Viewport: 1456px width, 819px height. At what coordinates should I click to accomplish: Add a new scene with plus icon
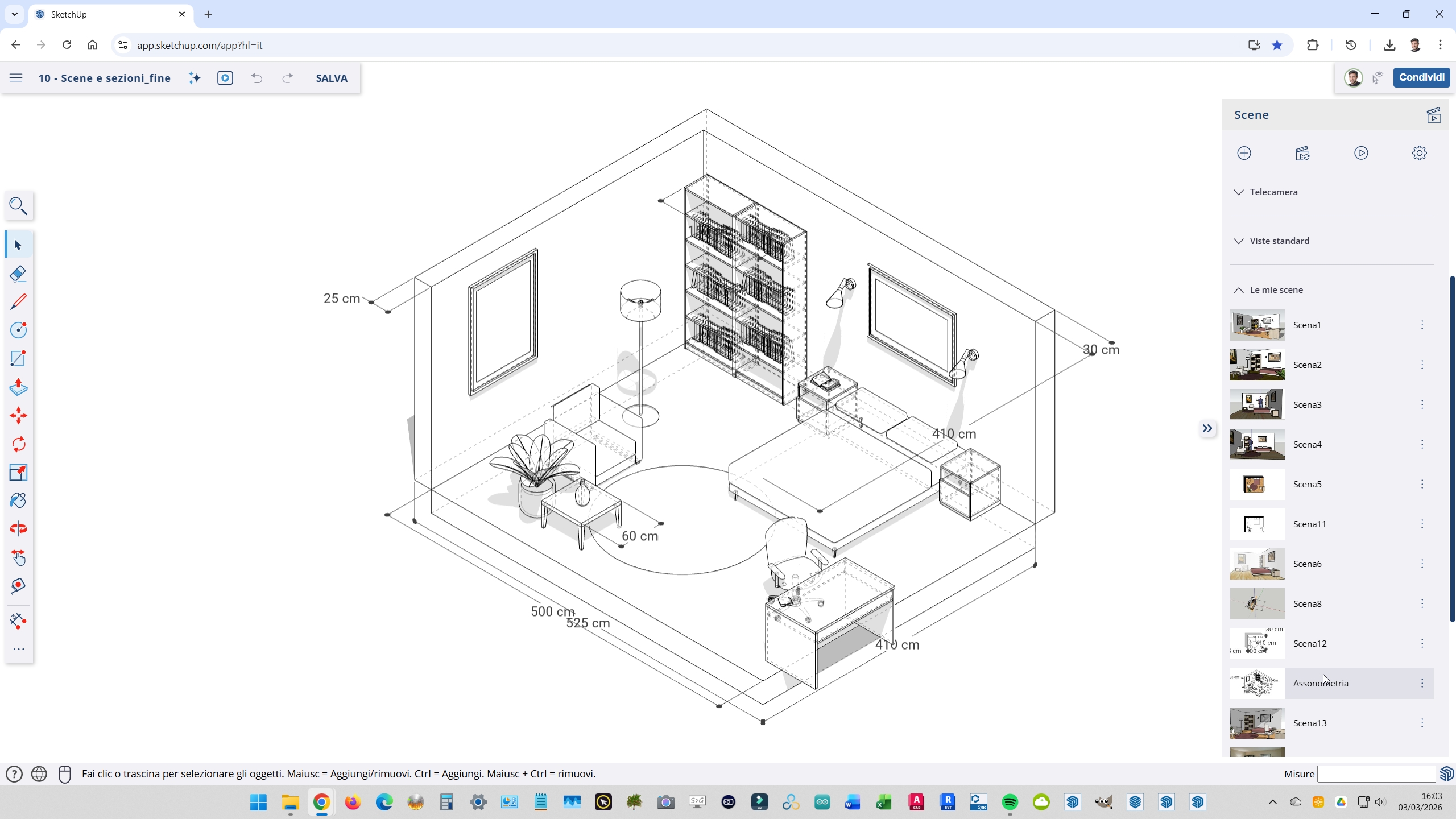tap(1244, 153)
